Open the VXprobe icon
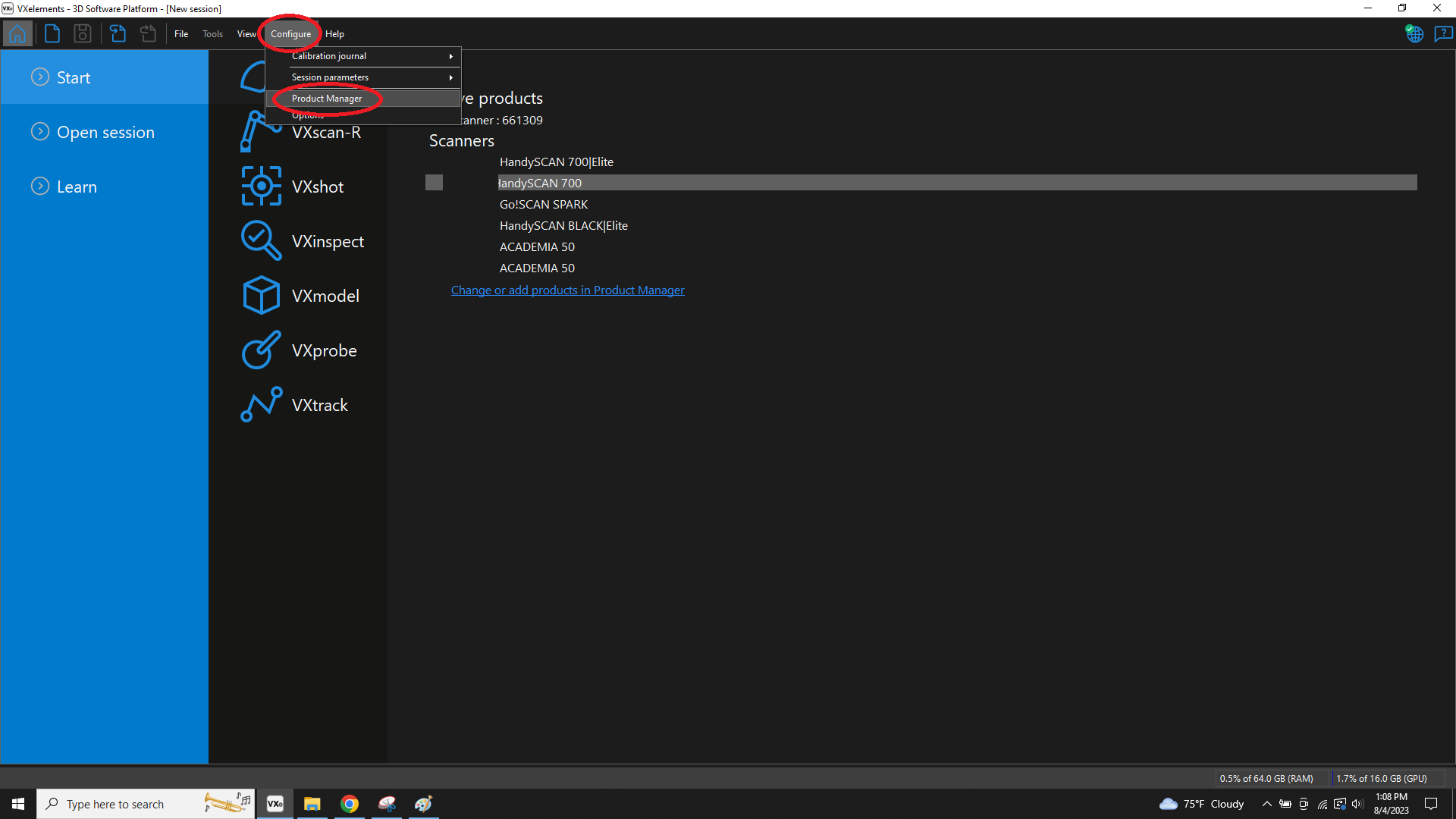Viewport: 1456px width, 819px height. click(x=261, y=350)
